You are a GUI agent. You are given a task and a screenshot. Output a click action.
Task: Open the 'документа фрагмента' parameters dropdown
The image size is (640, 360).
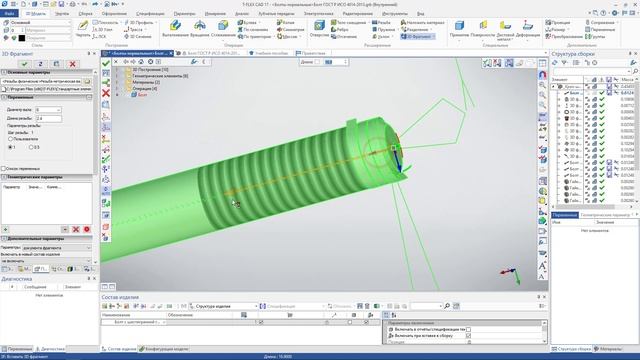pos(56,248)
